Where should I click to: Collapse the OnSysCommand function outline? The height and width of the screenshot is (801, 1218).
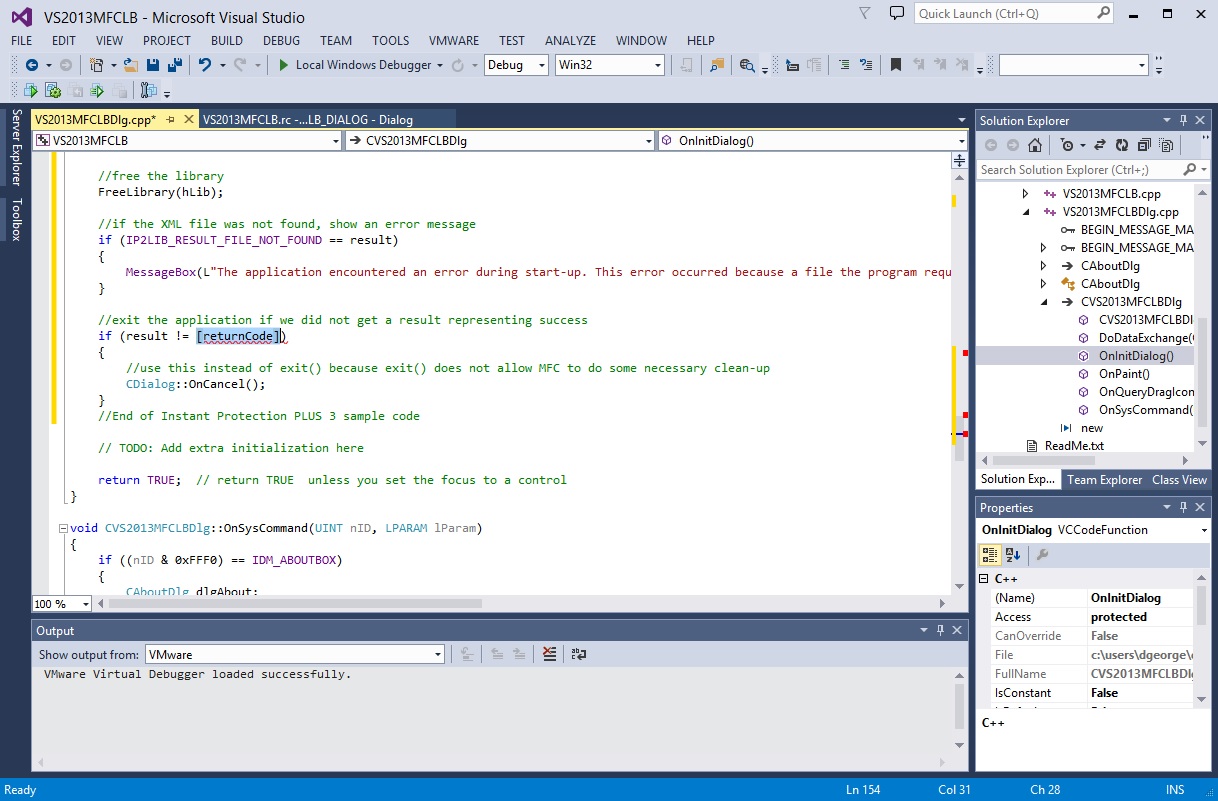[x=63, y=528]
